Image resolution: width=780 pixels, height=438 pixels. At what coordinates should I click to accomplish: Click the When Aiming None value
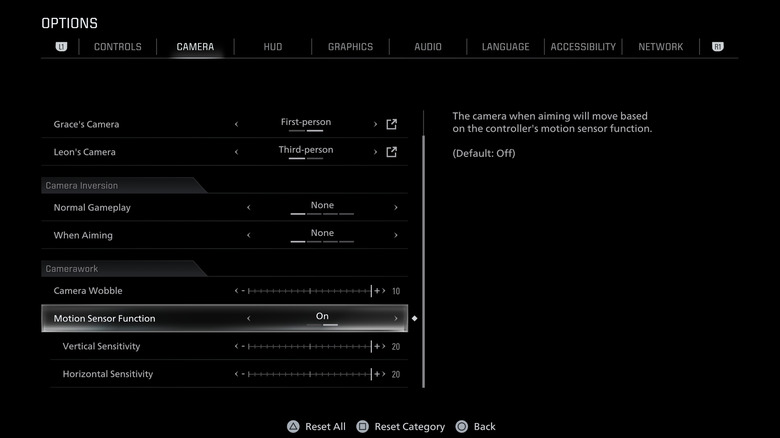coord(322,233)
